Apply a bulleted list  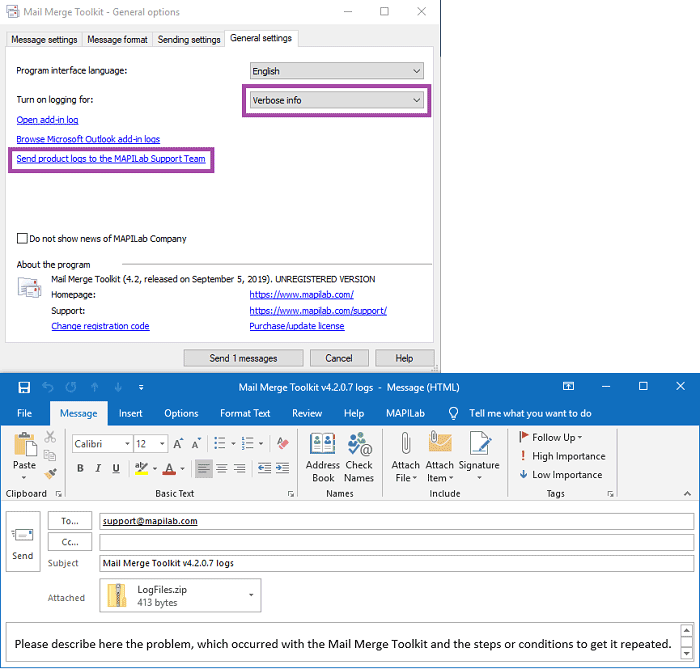tap(219, 443)
